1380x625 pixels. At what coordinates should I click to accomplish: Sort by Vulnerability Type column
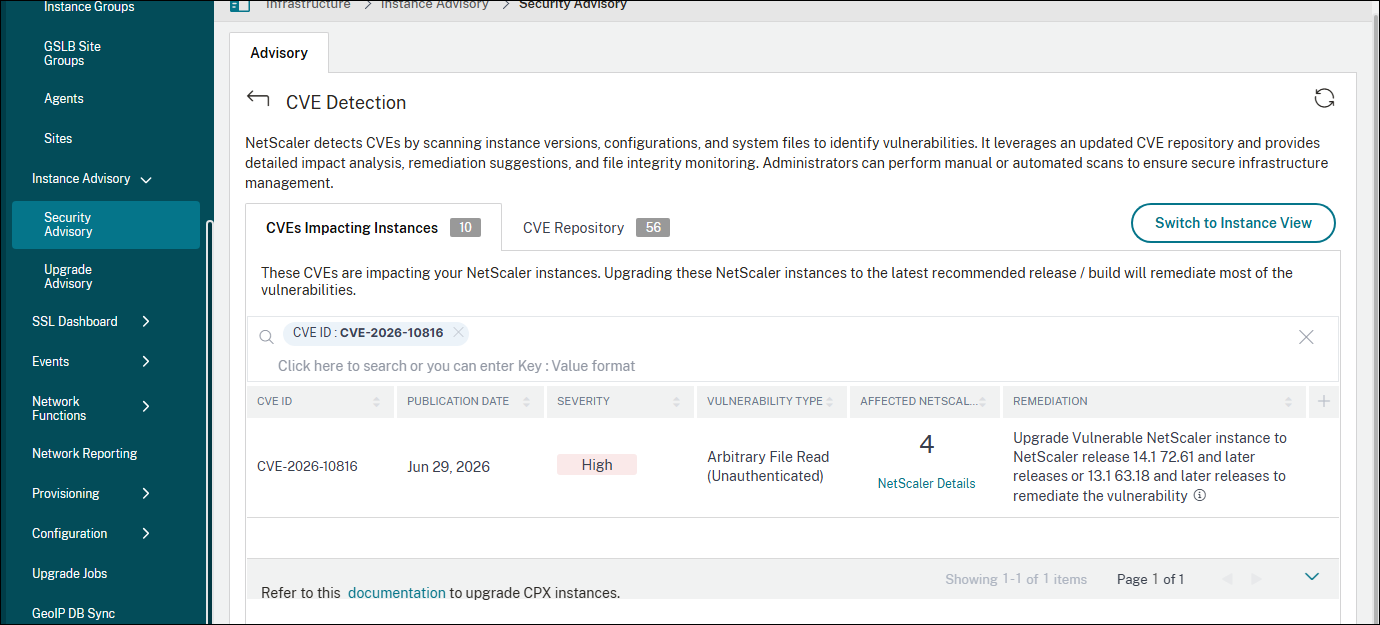830,401
